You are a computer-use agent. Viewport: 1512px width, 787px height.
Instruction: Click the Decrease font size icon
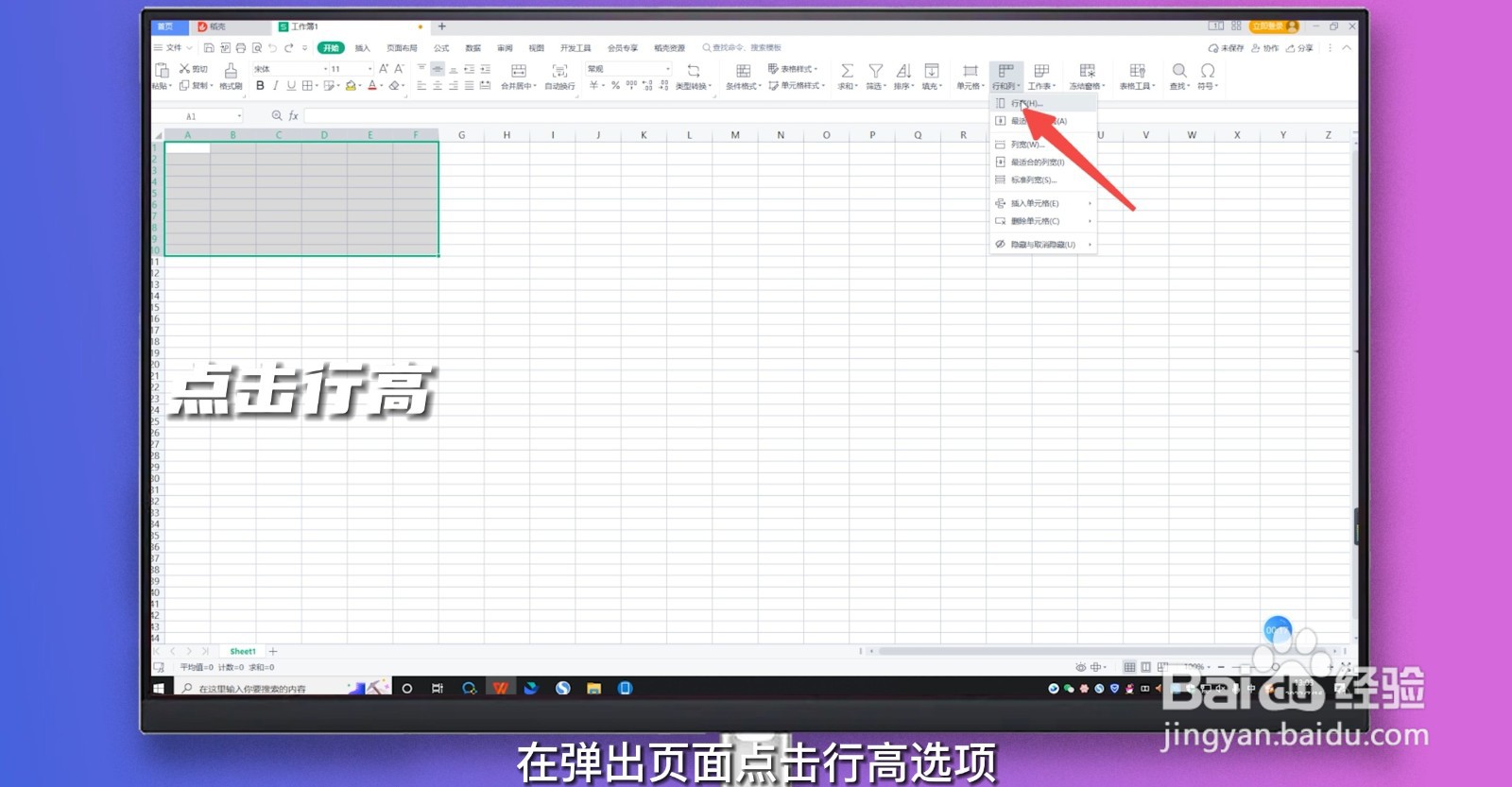click(399, 69)
